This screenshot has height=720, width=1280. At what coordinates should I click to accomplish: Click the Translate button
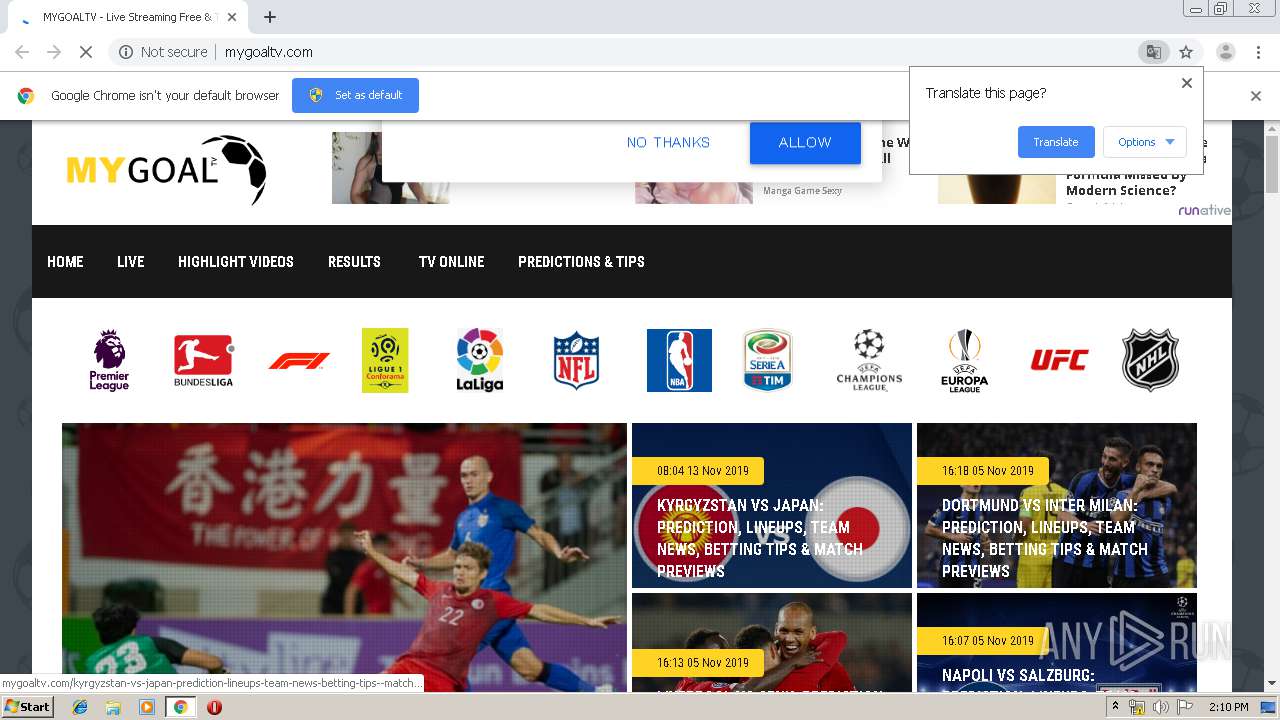(x=1056, y=142)
